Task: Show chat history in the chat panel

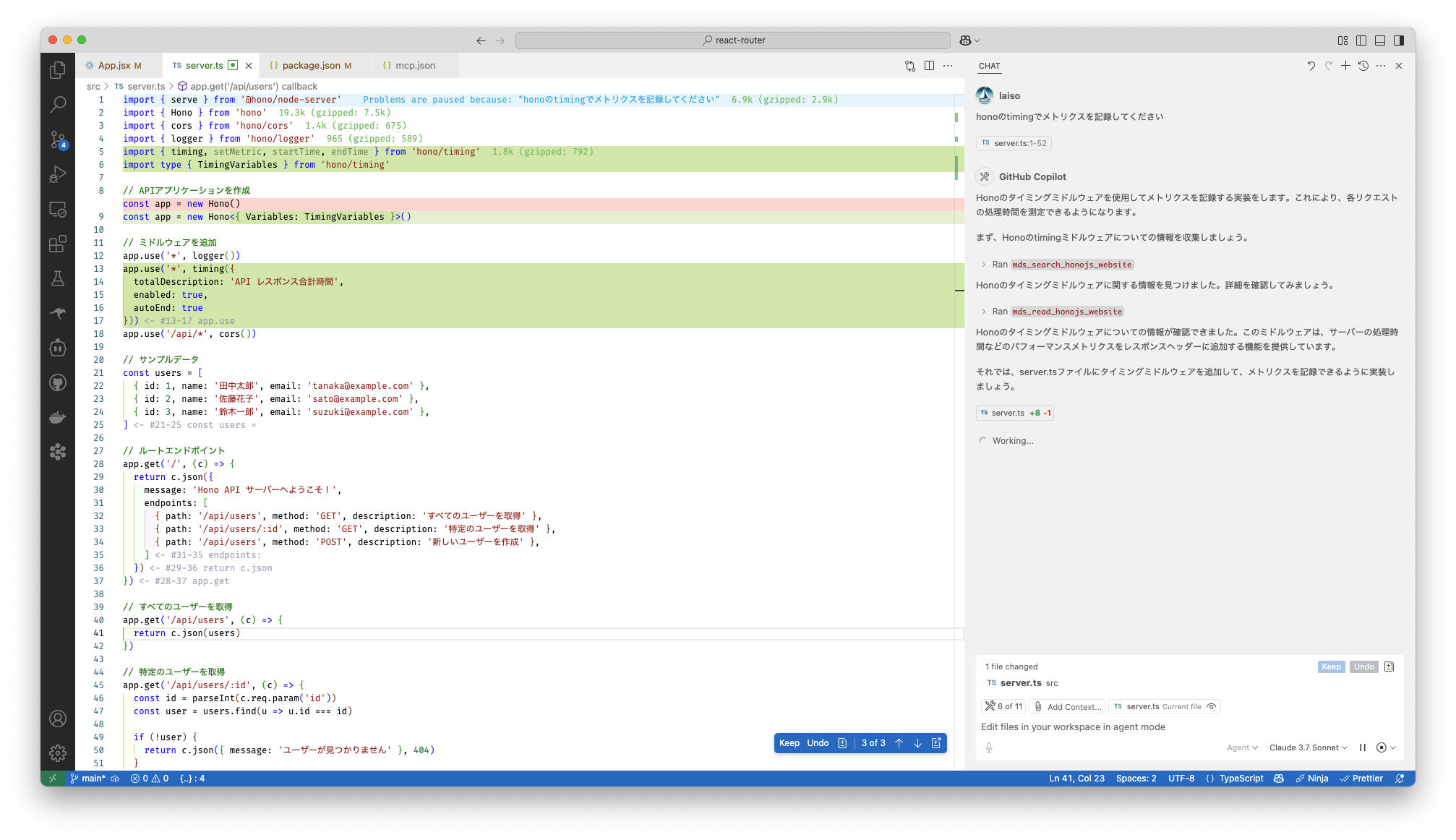Action: 1363,66
